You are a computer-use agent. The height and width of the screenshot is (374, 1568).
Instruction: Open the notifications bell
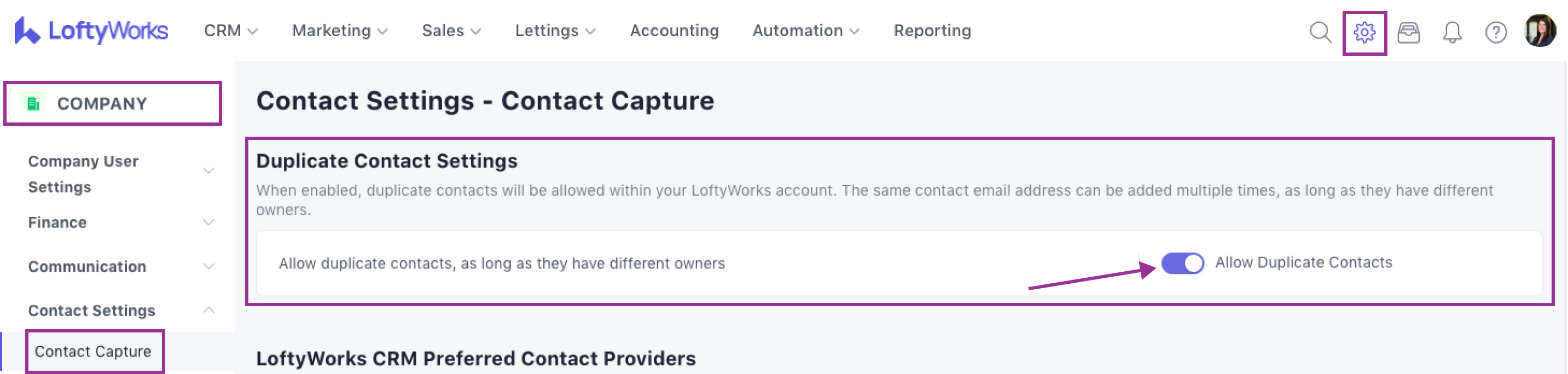(x=1451, y=32)
